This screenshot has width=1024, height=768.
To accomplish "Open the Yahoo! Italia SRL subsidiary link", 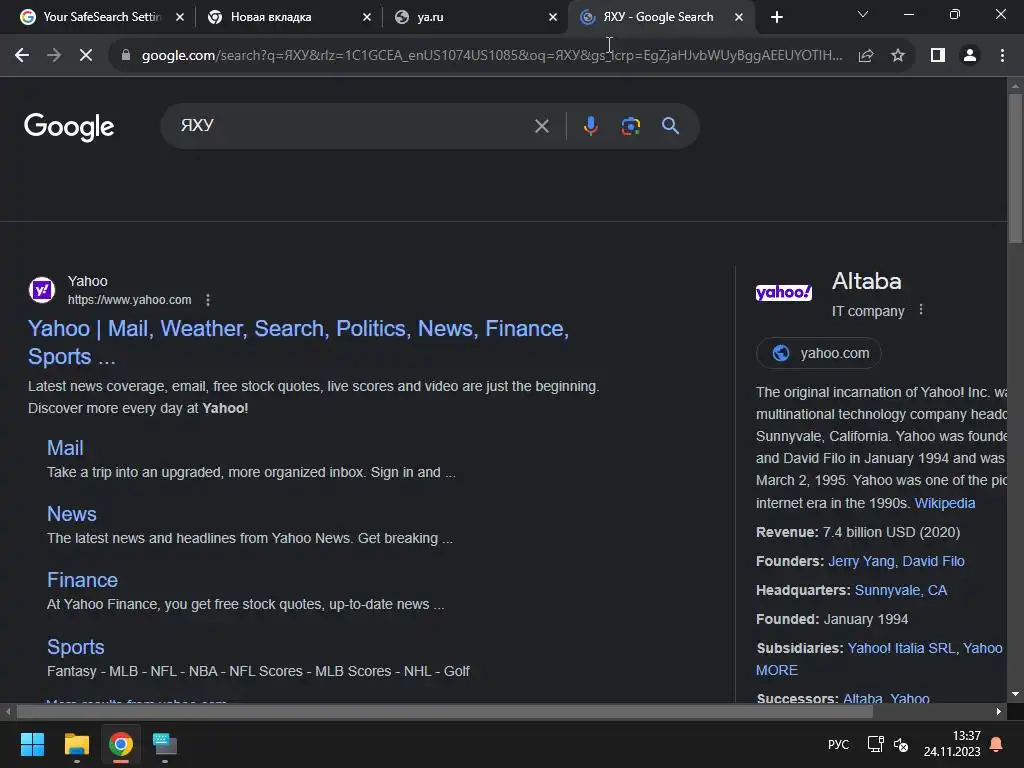I will tap(901, 648).
